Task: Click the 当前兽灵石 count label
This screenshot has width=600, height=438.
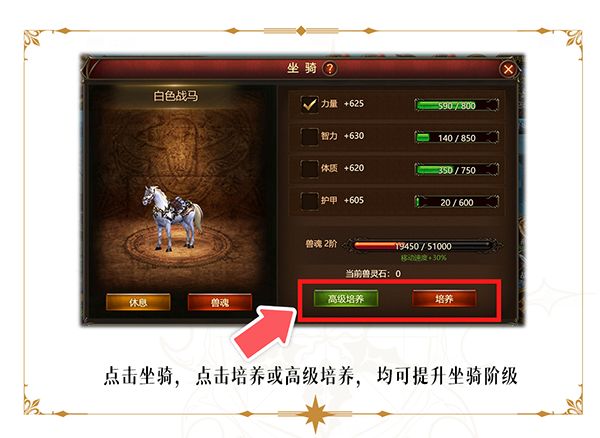Action: click(373, 274)
